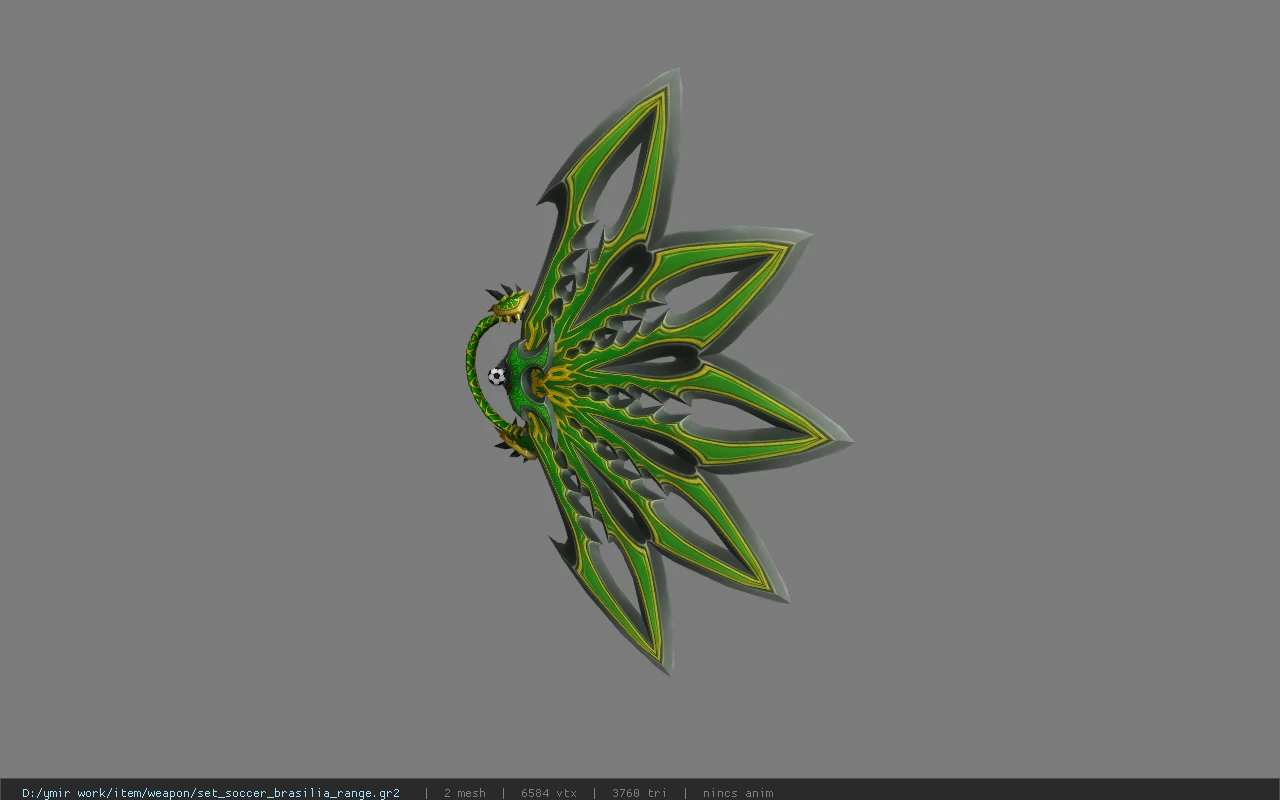Screen dimensions: 1280x800
Task: Click the "2 mesh" status indicator
Action: tap(465, 793)
